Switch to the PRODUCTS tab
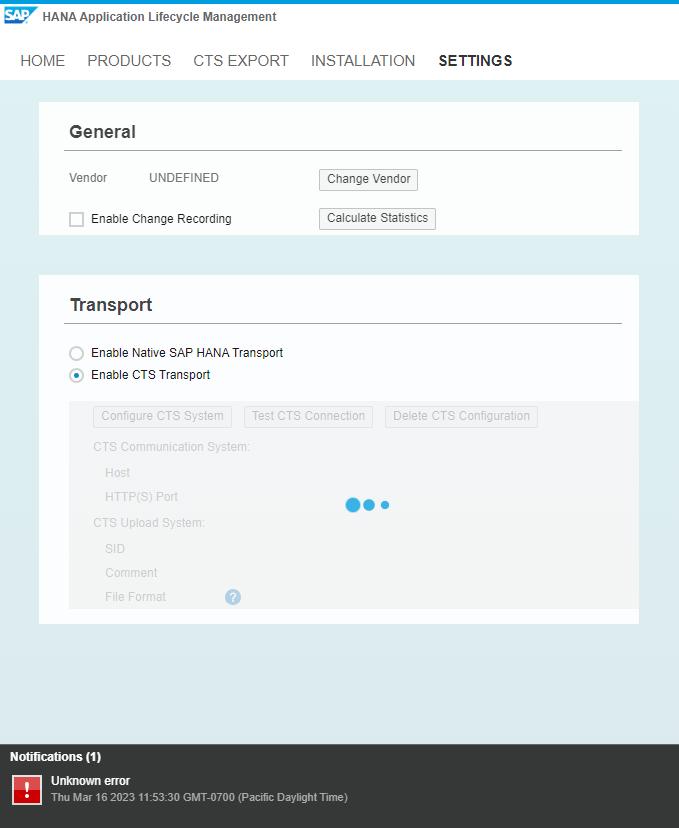 tap(129, 61)
